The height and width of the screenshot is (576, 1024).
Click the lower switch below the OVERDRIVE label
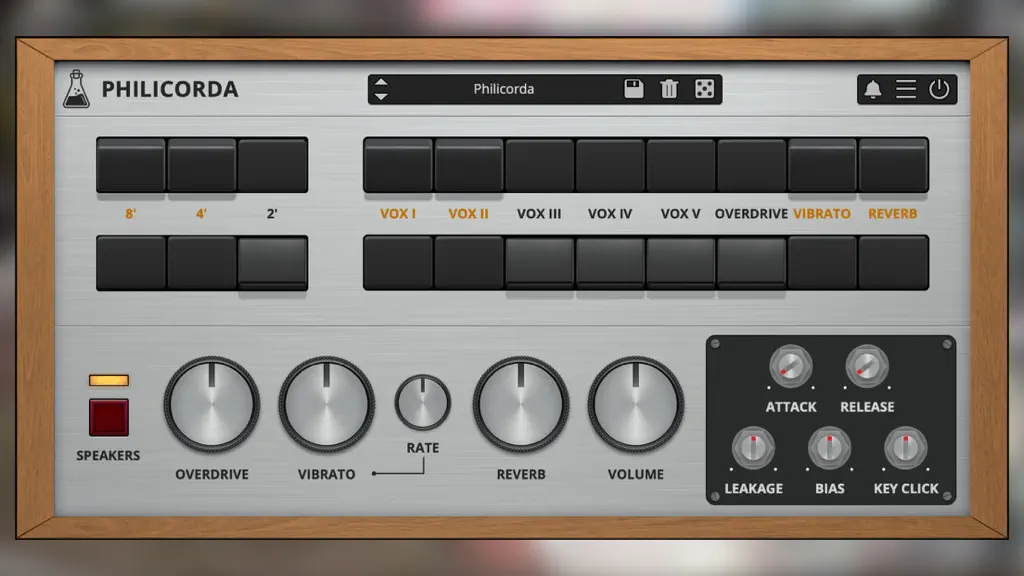752,263
